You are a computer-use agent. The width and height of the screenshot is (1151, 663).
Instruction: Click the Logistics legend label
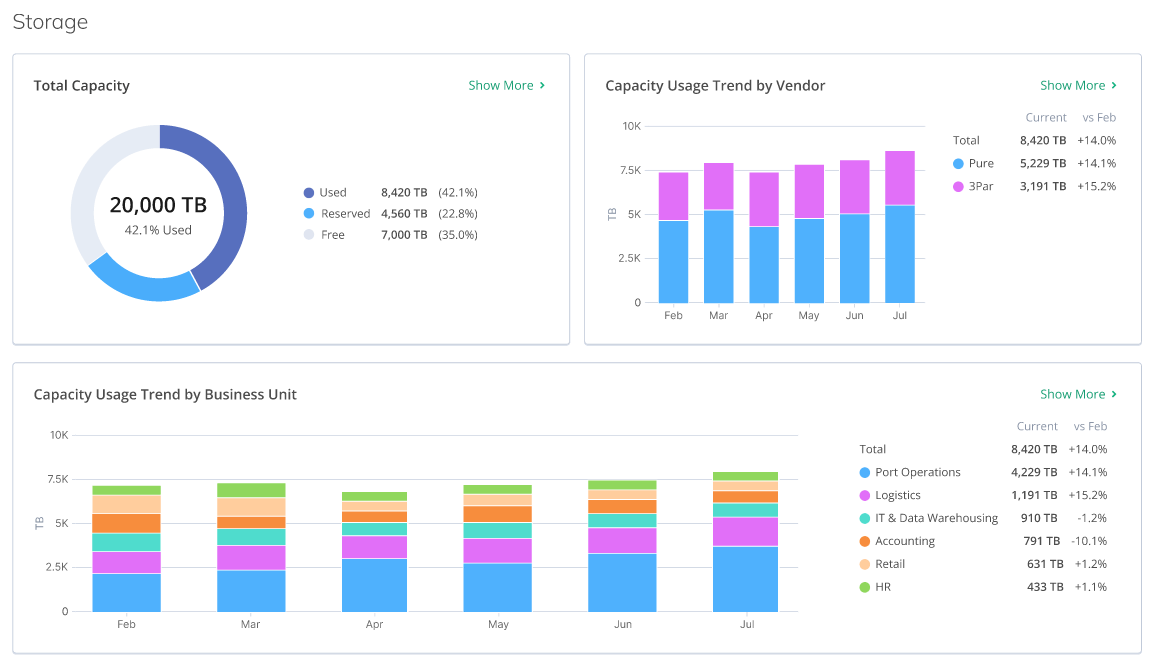[898, 496]
